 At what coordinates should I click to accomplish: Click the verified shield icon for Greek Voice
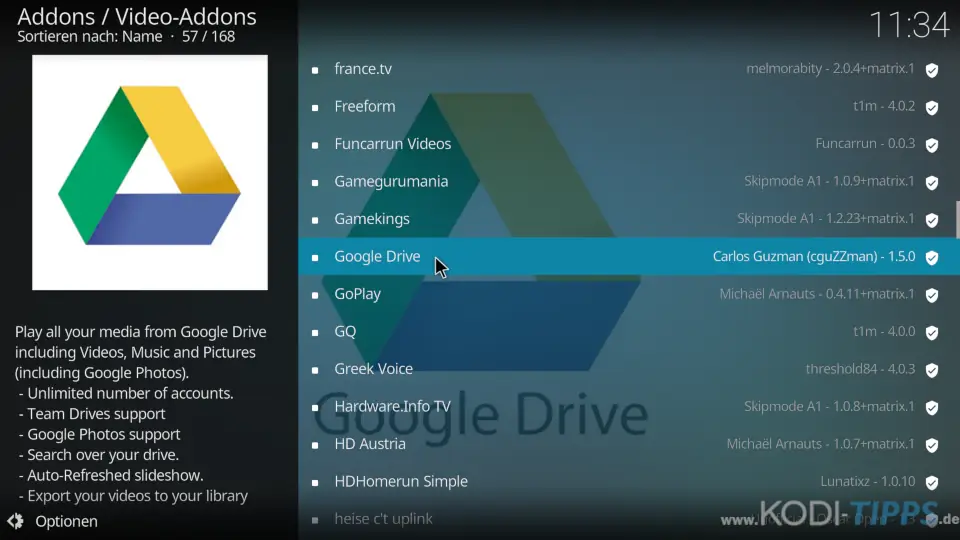[x=932, y=370]
